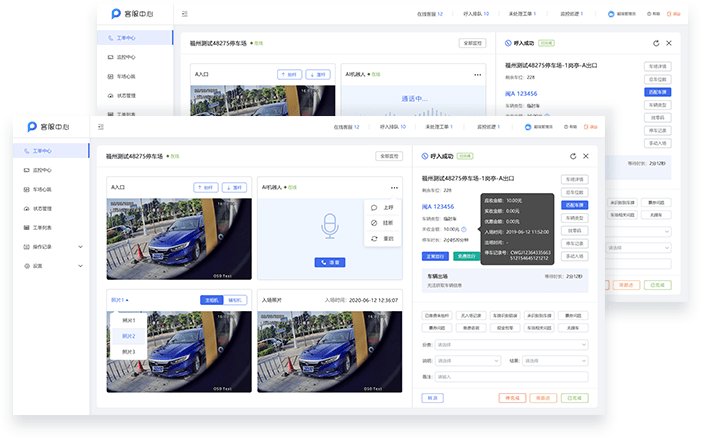Refresh the front 呼入成功 call panel
Screen dimensions: 701x438
click(x=573, y=156)
